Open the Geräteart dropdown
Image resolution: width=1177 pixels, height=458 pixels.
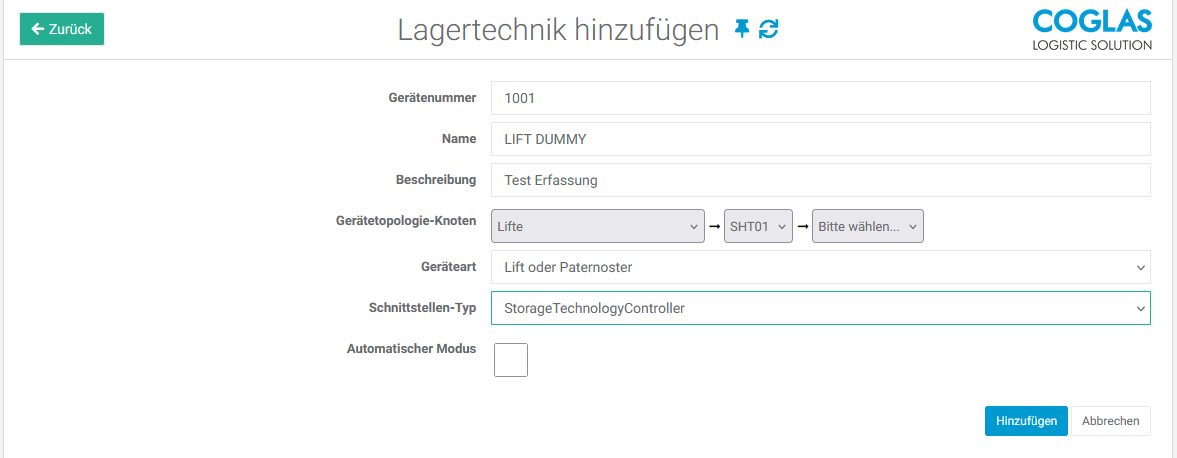820,267
